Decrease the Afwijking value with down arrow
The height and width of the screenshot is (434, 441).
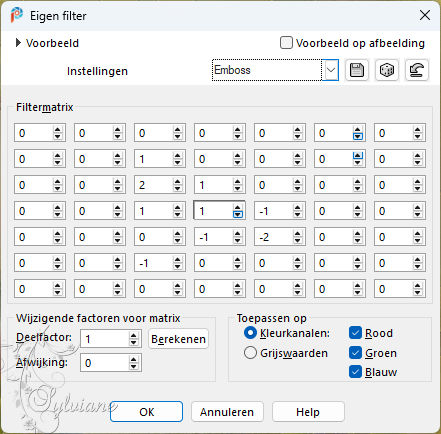(x=133, y=366)
